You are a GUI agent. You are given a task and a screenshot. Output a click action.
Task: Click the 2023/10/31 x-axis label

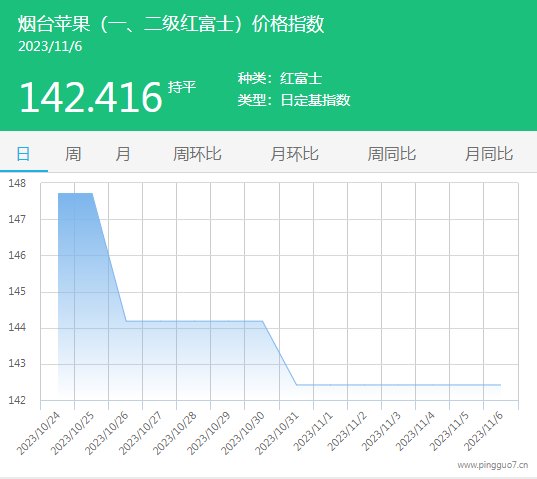277,433
